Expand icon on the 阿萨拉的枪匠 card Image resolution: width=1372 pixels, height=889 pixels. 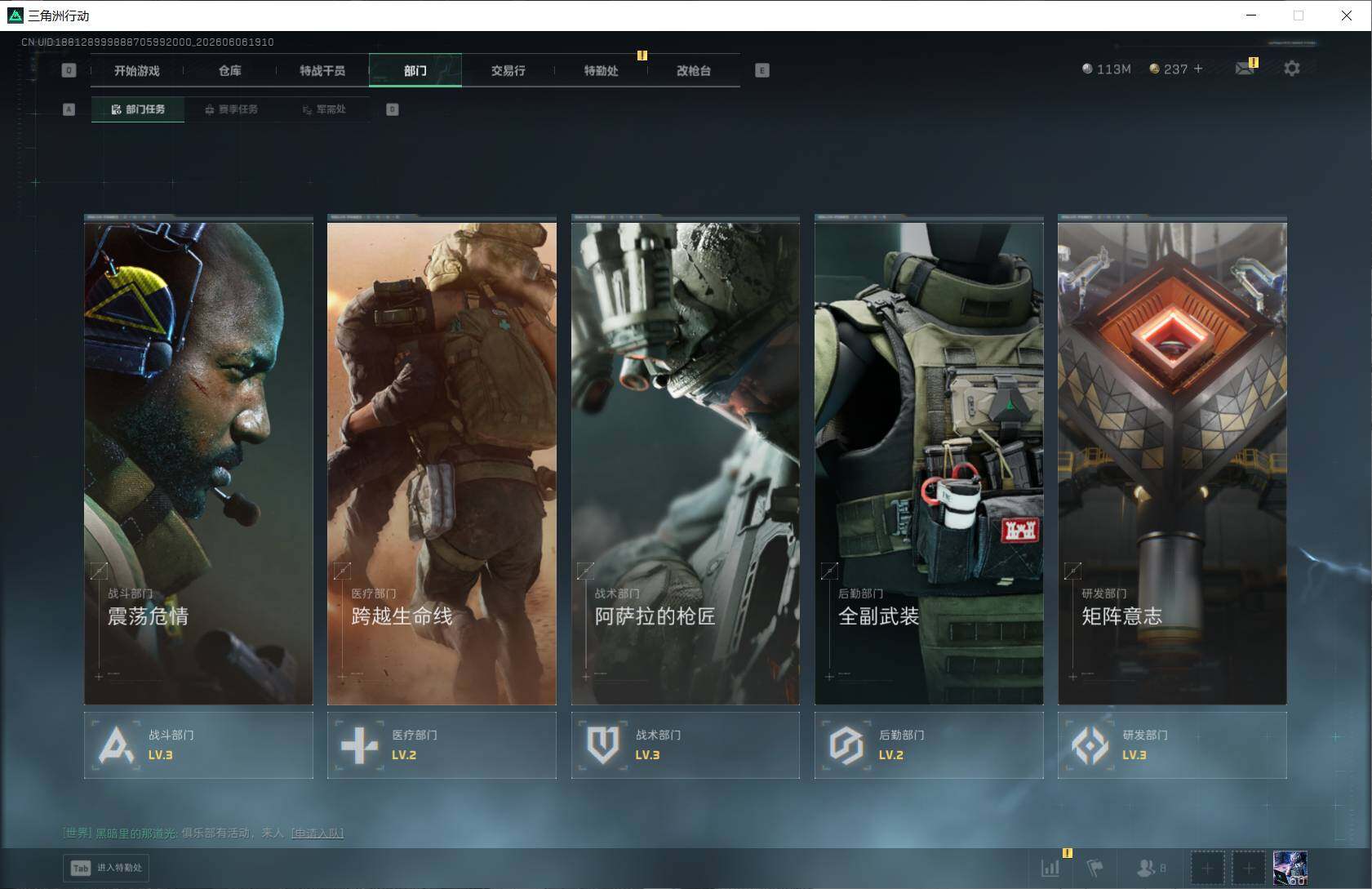tap(585, 571)
